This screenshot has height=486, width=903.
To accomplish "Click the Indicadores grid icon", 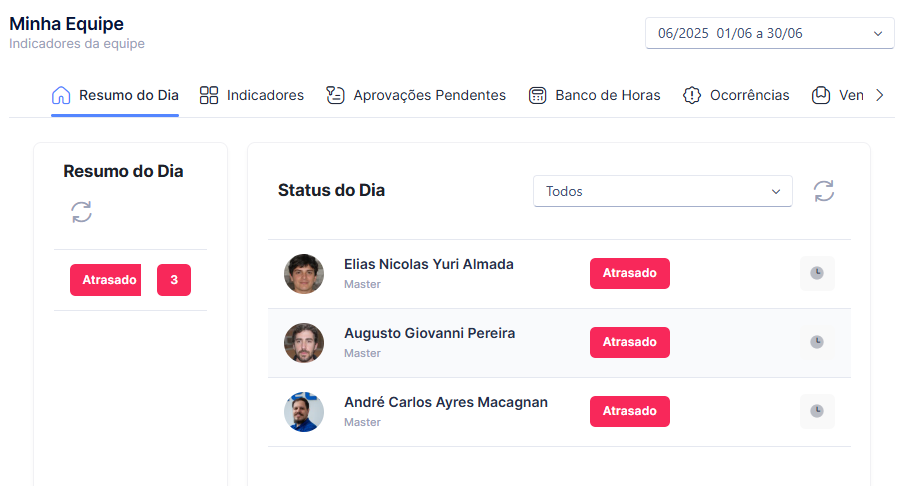I will coord(208,95).
